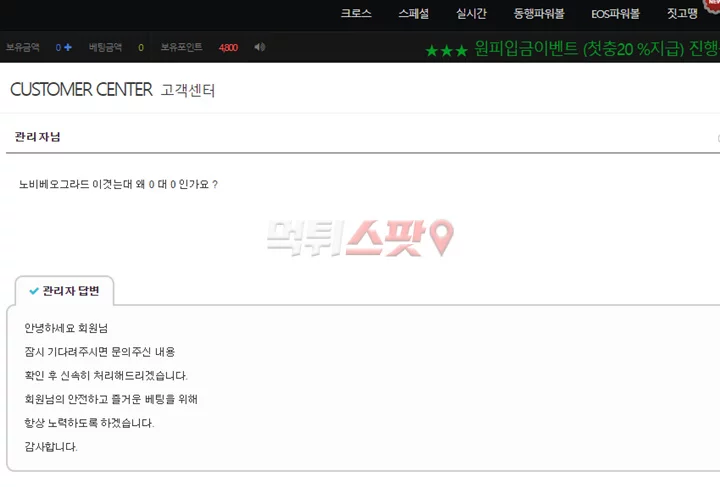Click the 먹튀스팟 watermark pin icon
Viewport: 720px width, 487px height.
click(x=442, y=236)
